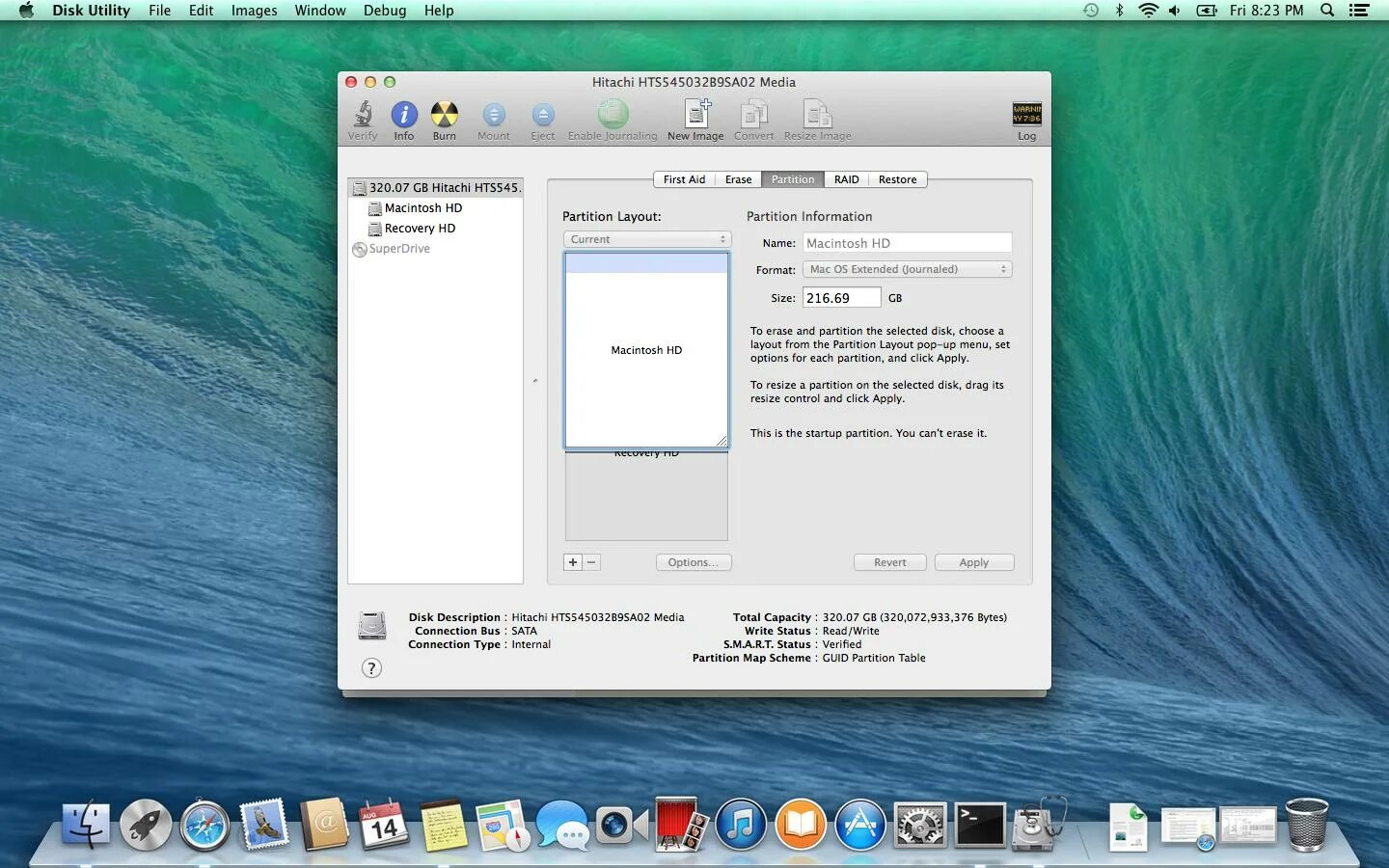Viewport: 1389px width, 868px height.
Task: Switch to the RAID tab
Action: tap(846, 179)
